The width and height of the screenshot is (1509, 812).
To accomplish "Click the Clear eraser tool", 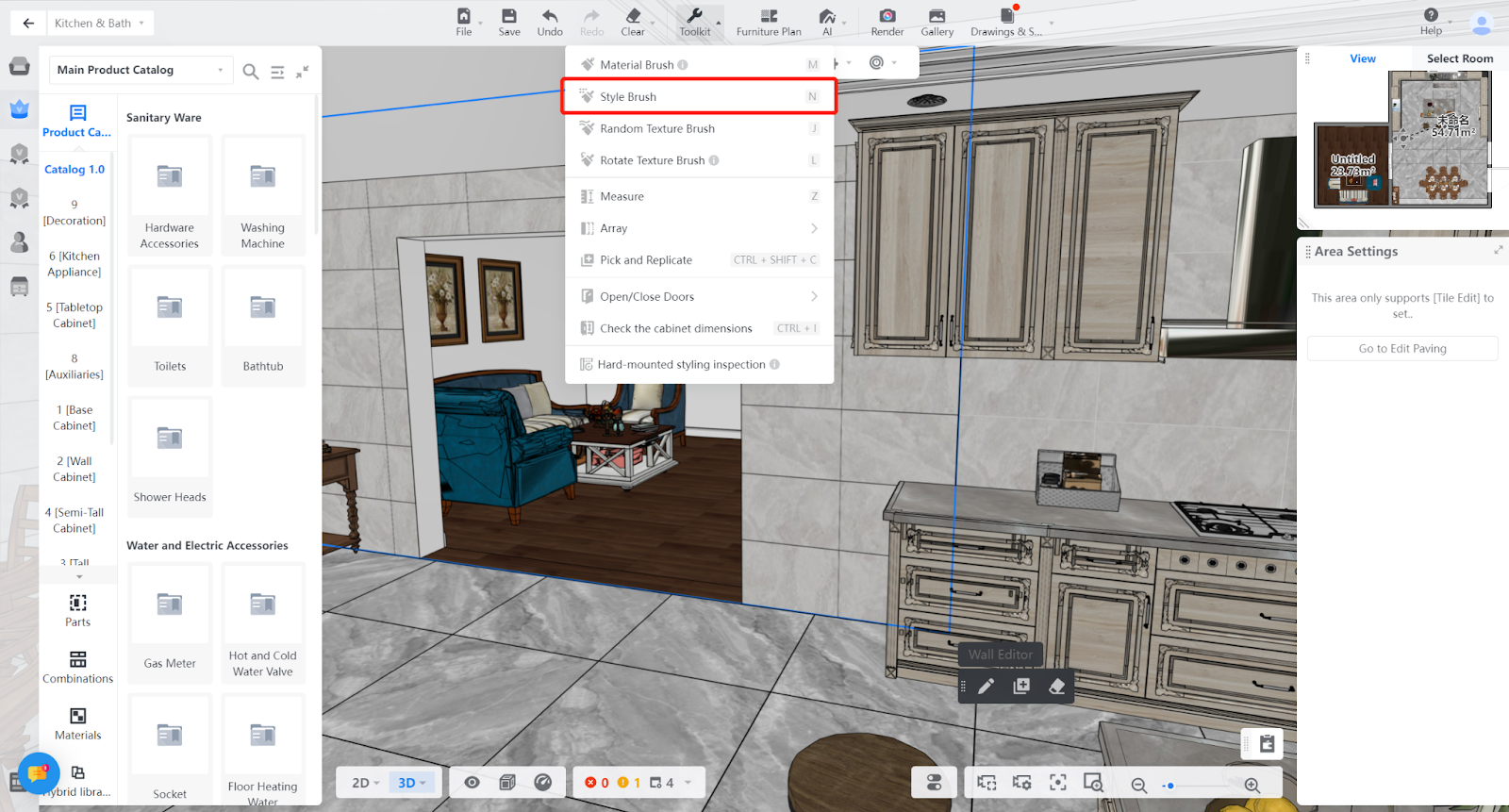I will click(633, 23).
